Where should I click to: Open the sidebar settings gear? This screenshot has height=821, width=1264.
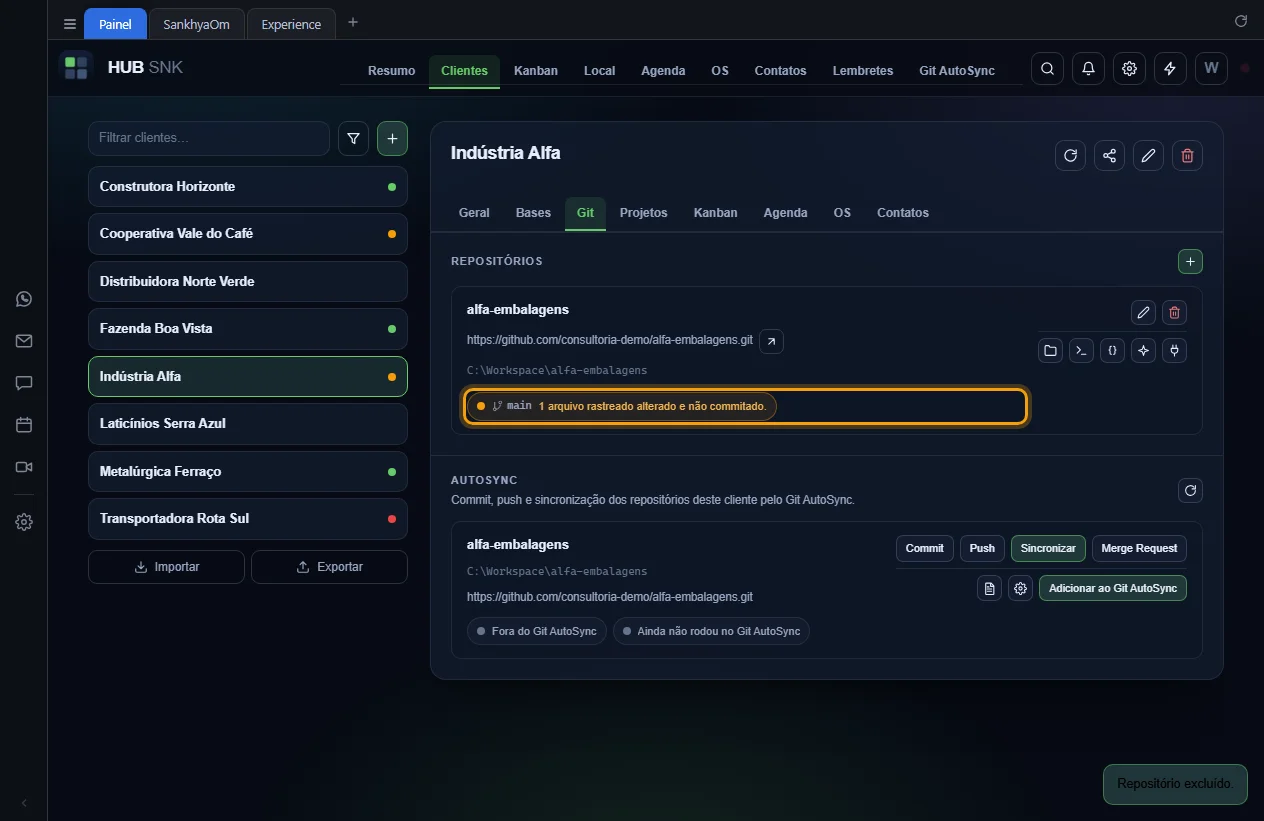click(24, 522)
